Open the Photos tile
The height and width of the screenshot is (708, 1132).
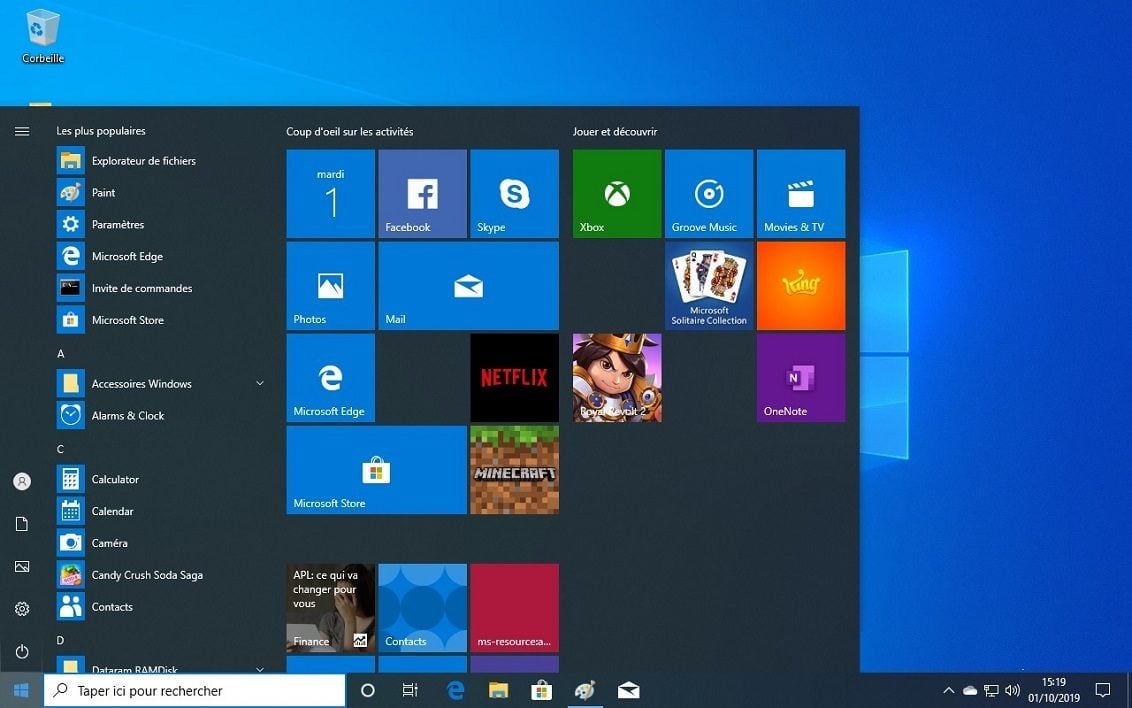click(331, 286)
